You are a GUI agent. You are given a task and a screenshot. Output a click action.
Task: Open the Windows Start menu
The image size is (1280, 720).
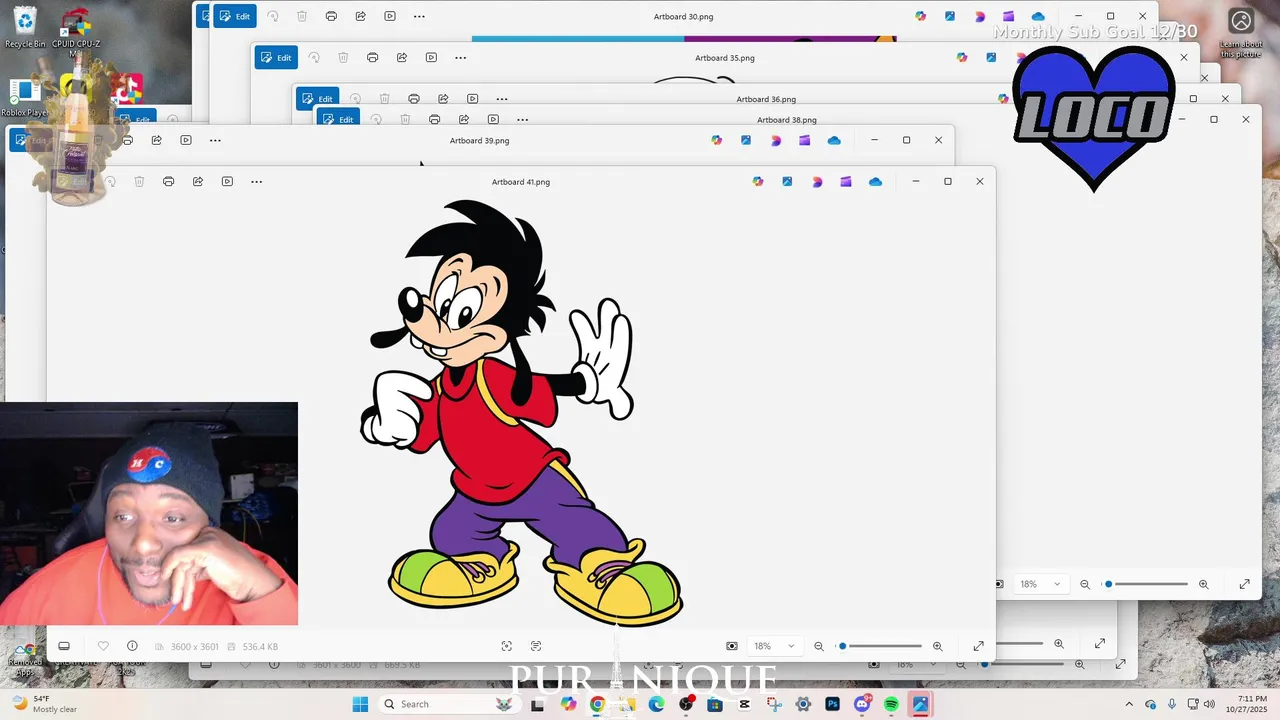360,704
